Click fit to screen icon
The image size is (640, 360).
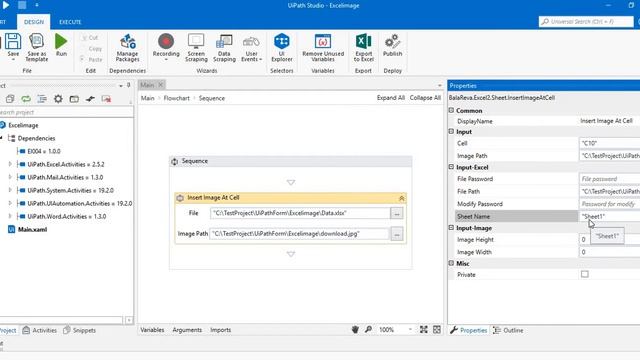pos(424,329)
